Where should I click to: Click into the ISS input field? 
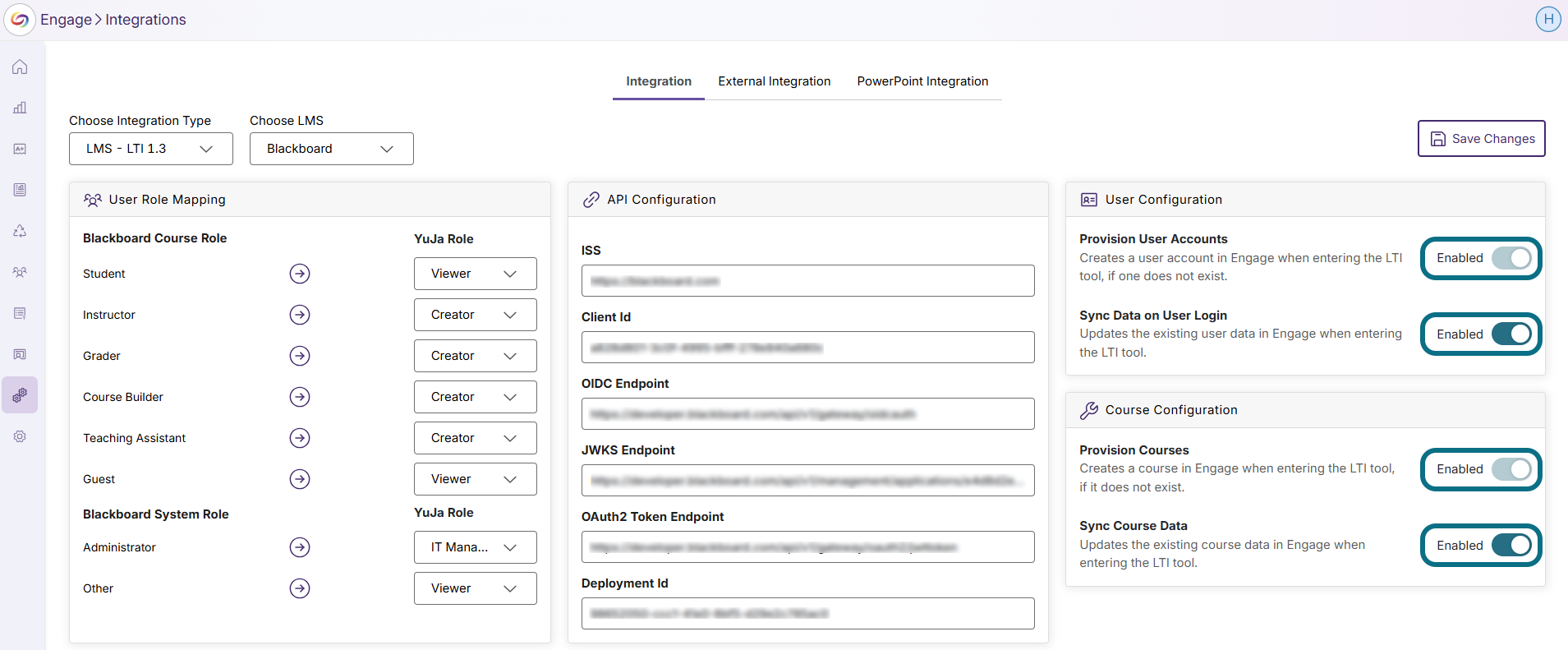coord(808,281)
